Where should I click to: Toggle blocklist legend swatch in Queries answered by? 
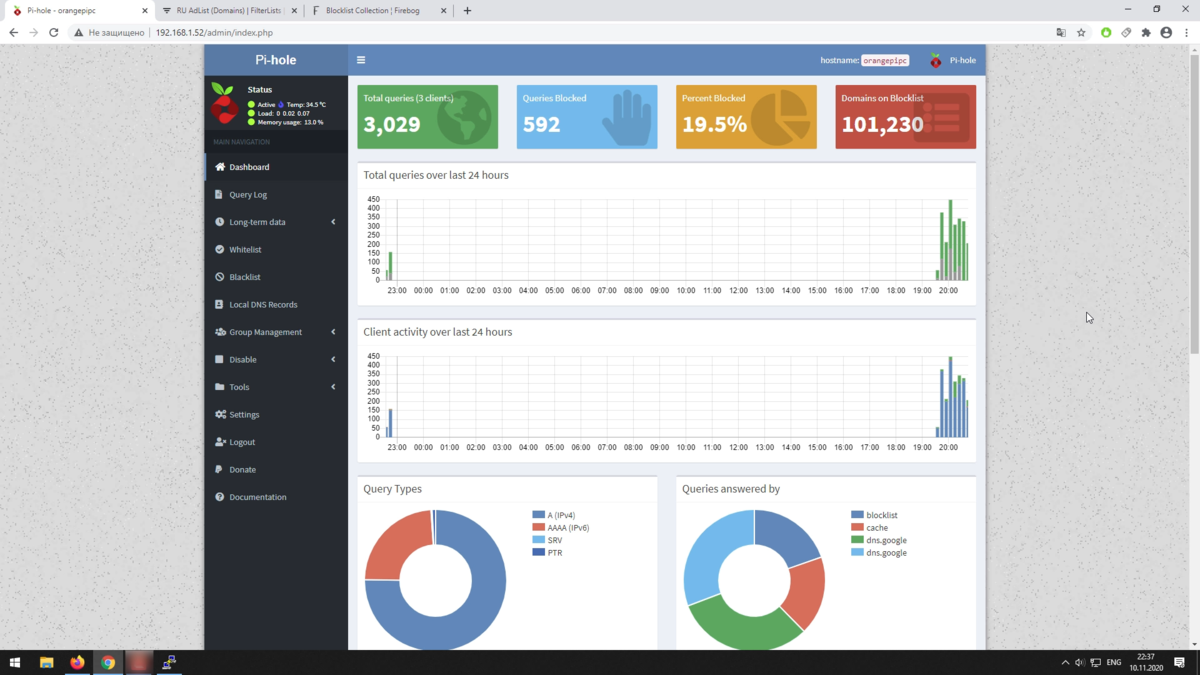click(857, 515)
